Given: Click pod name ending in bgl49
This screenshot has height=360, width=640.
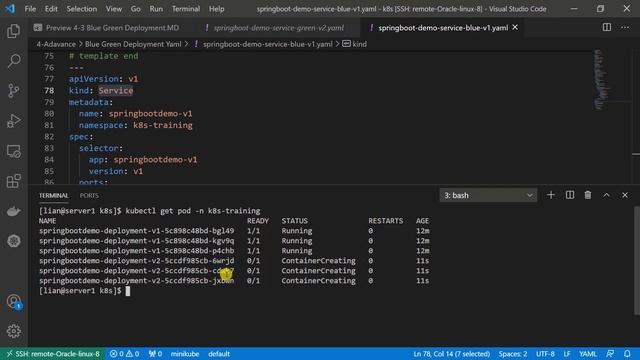Looking at the screenshot, I should tap(137, 231).
